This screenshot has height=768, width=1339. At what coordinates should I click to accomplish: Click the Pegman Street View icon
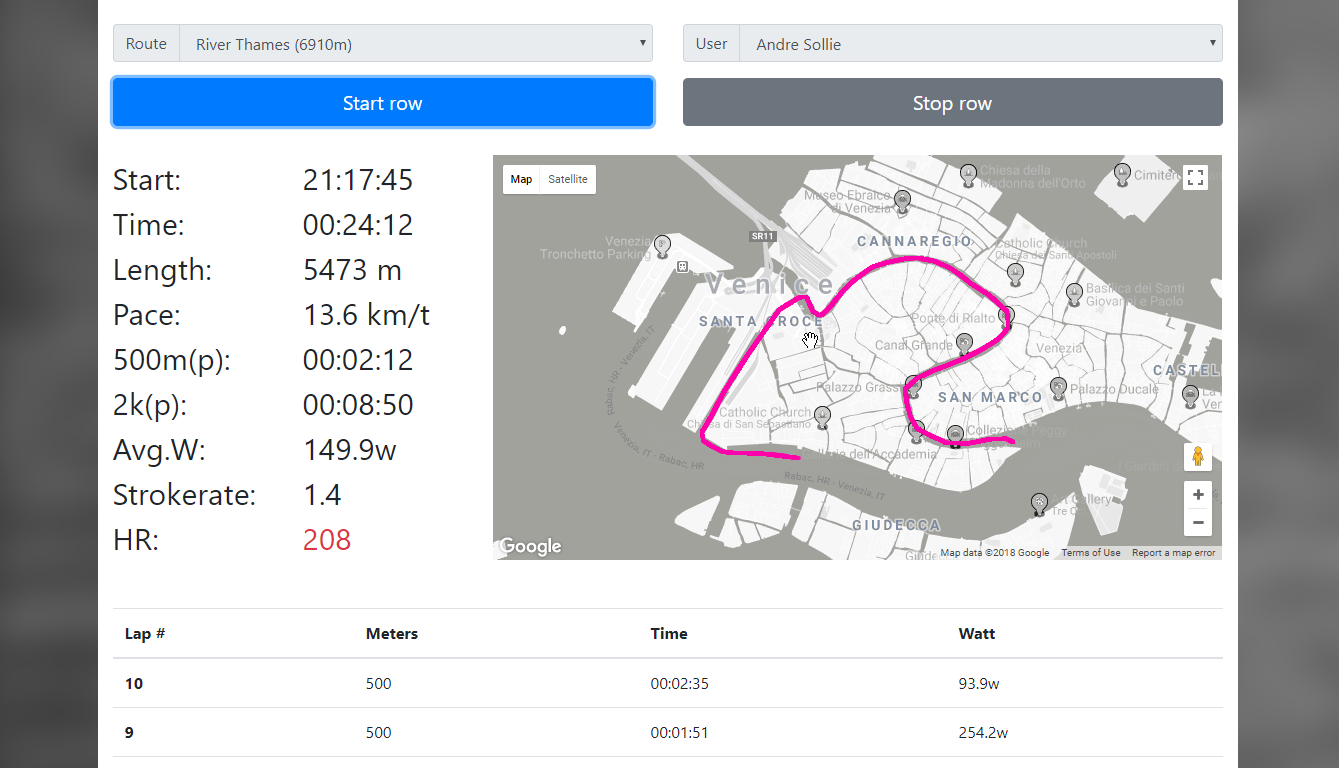click(x=1197, y=456)
